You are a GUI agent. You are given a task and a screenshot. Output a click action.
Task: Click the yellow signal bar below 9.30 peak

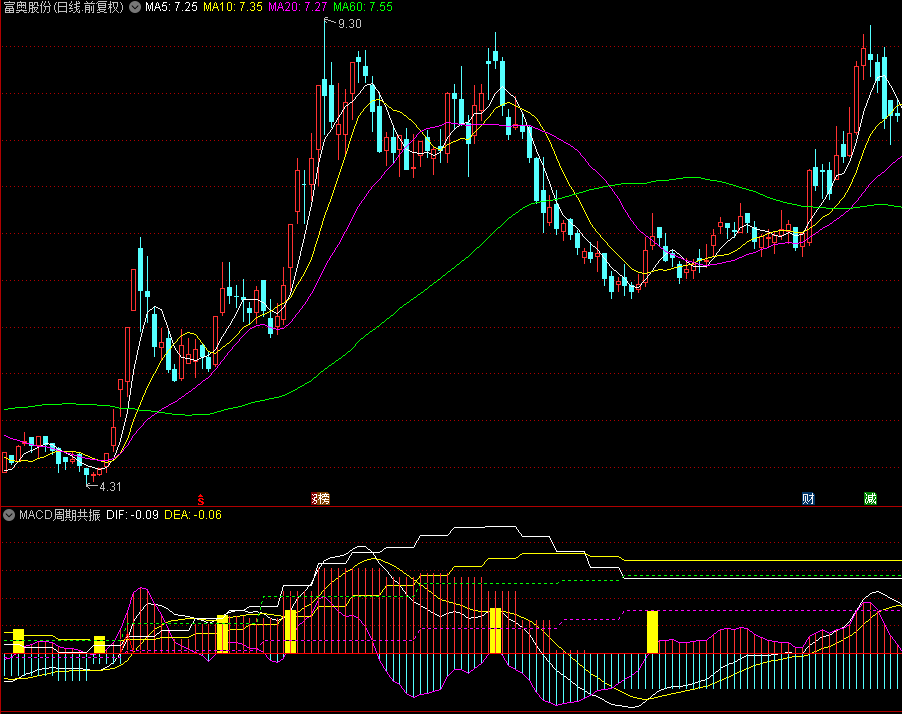tap(291, 632)
